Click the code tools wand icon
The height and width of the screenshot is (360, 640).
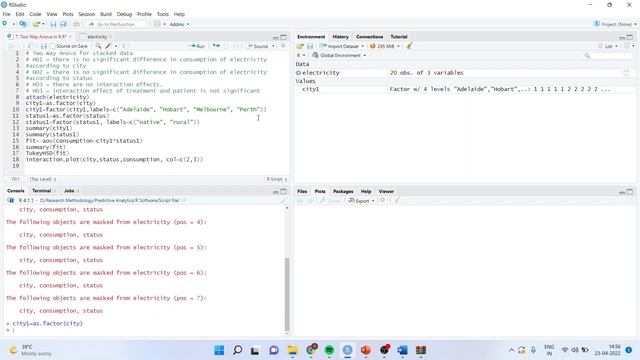(x=109, y=46)
